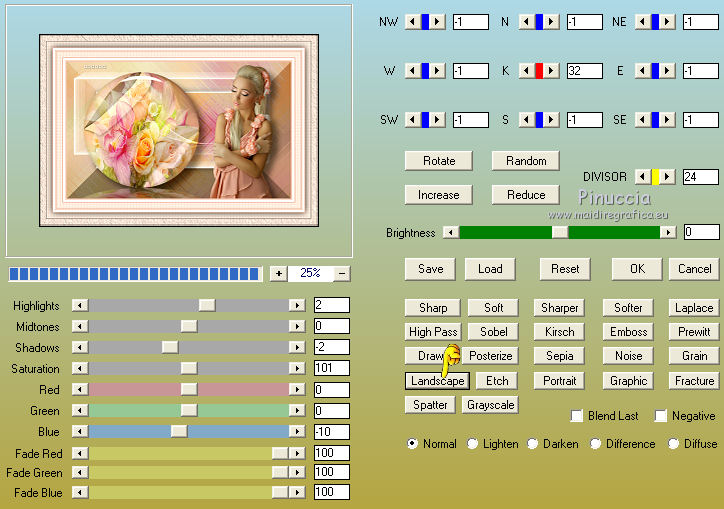Decrease the DIVISOR value arrow

643,176
